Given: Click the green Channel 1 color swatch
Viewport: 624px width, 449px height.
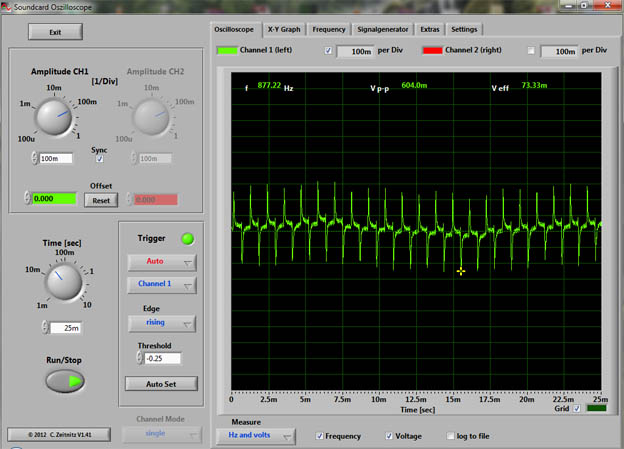Looking at the screenshot, I should click(x=228, y=50).
